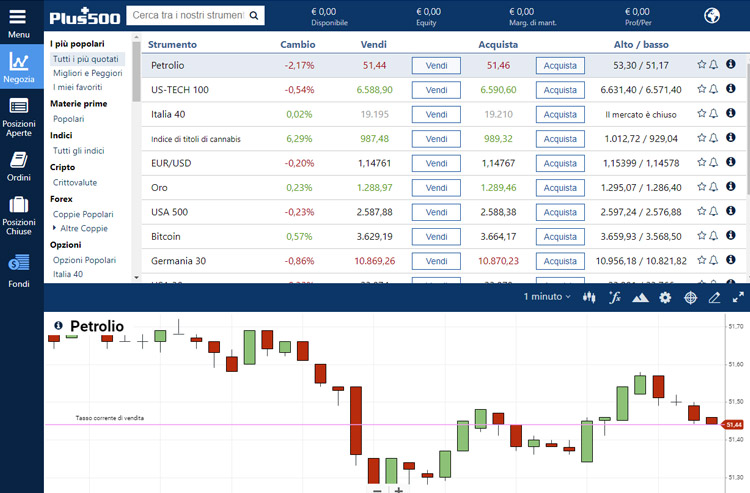Open info icon for Bitcoin row
750x493 pixels.
tap(730, 235)
